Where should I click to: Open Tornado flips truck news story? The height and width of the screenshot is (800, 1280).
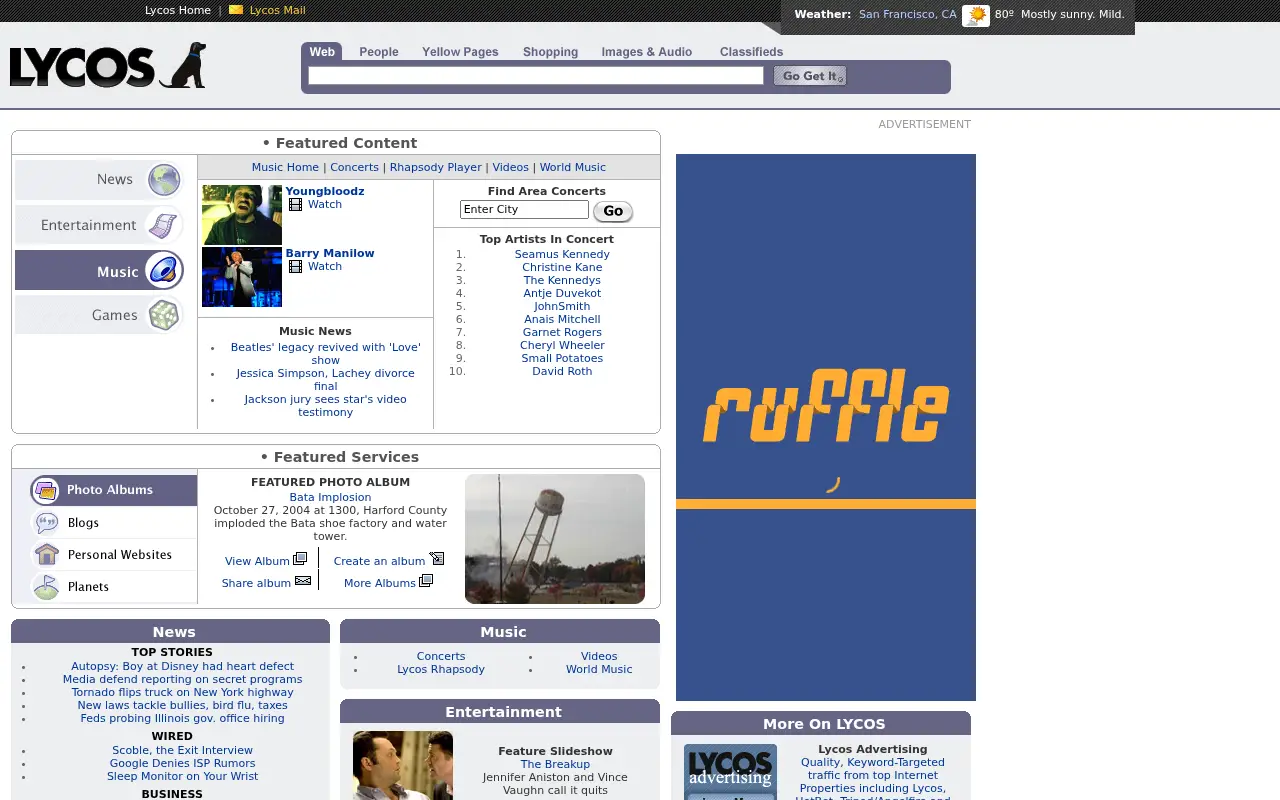(x=183, y=692)
